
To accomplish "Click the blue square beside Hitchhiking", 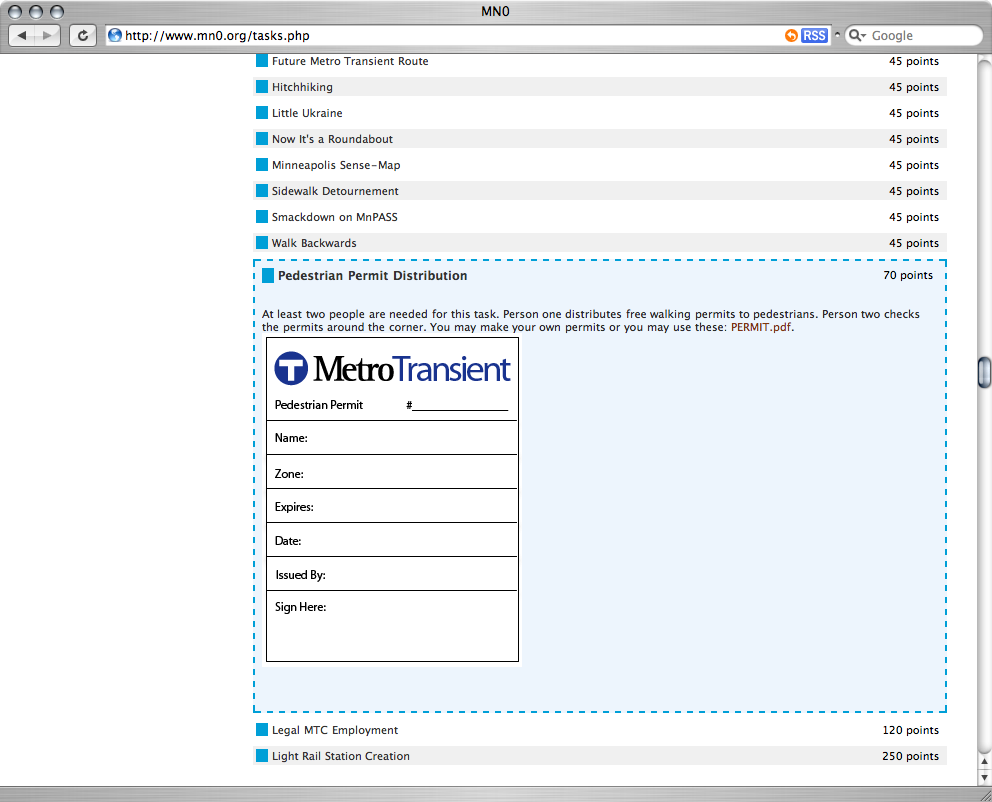I will [262, 87].
